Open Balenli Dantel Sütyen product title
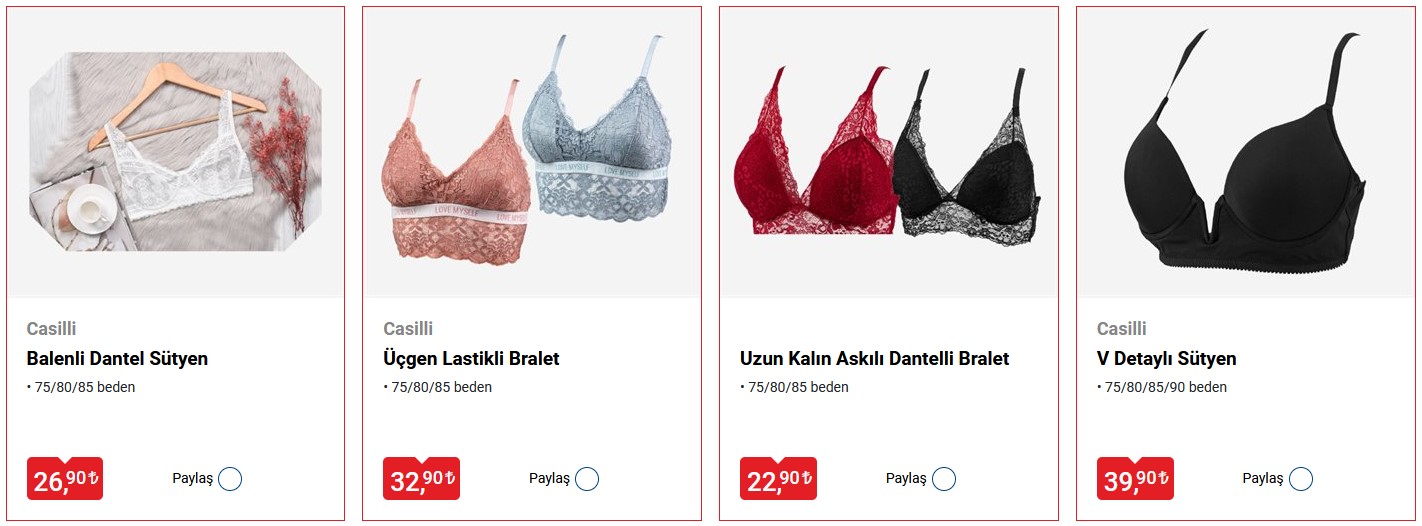1422x526 pixels. tap(117, 358)
